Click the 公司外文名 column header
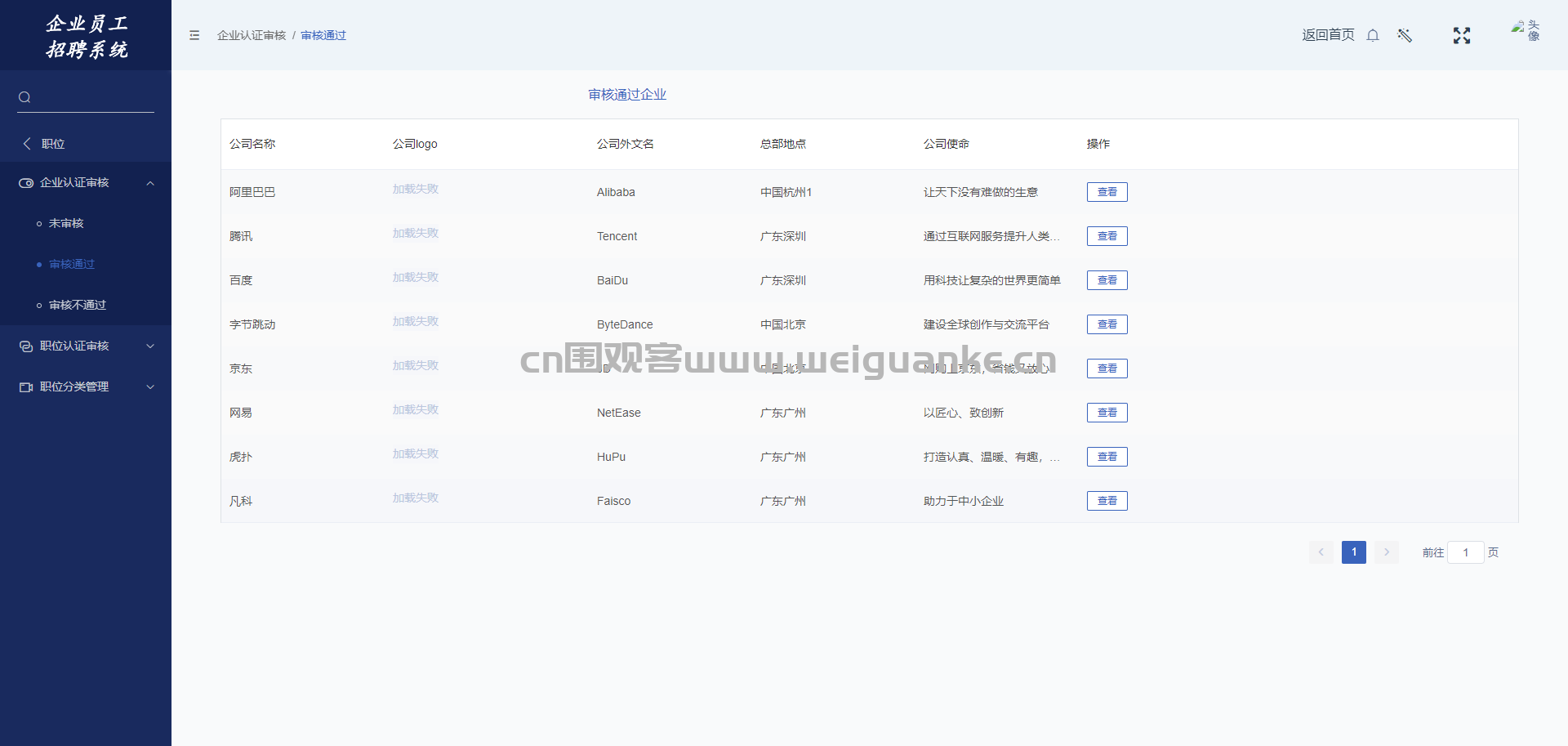Image resolution: width=1568 pixels, height=746 pixels. (x=626, y=144)
